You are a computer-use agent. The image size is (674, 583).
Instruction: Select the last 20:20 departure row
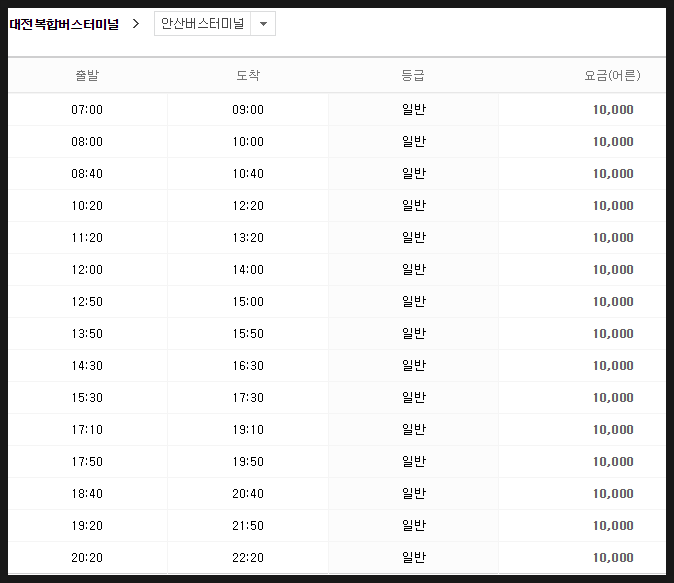(337, 558)
